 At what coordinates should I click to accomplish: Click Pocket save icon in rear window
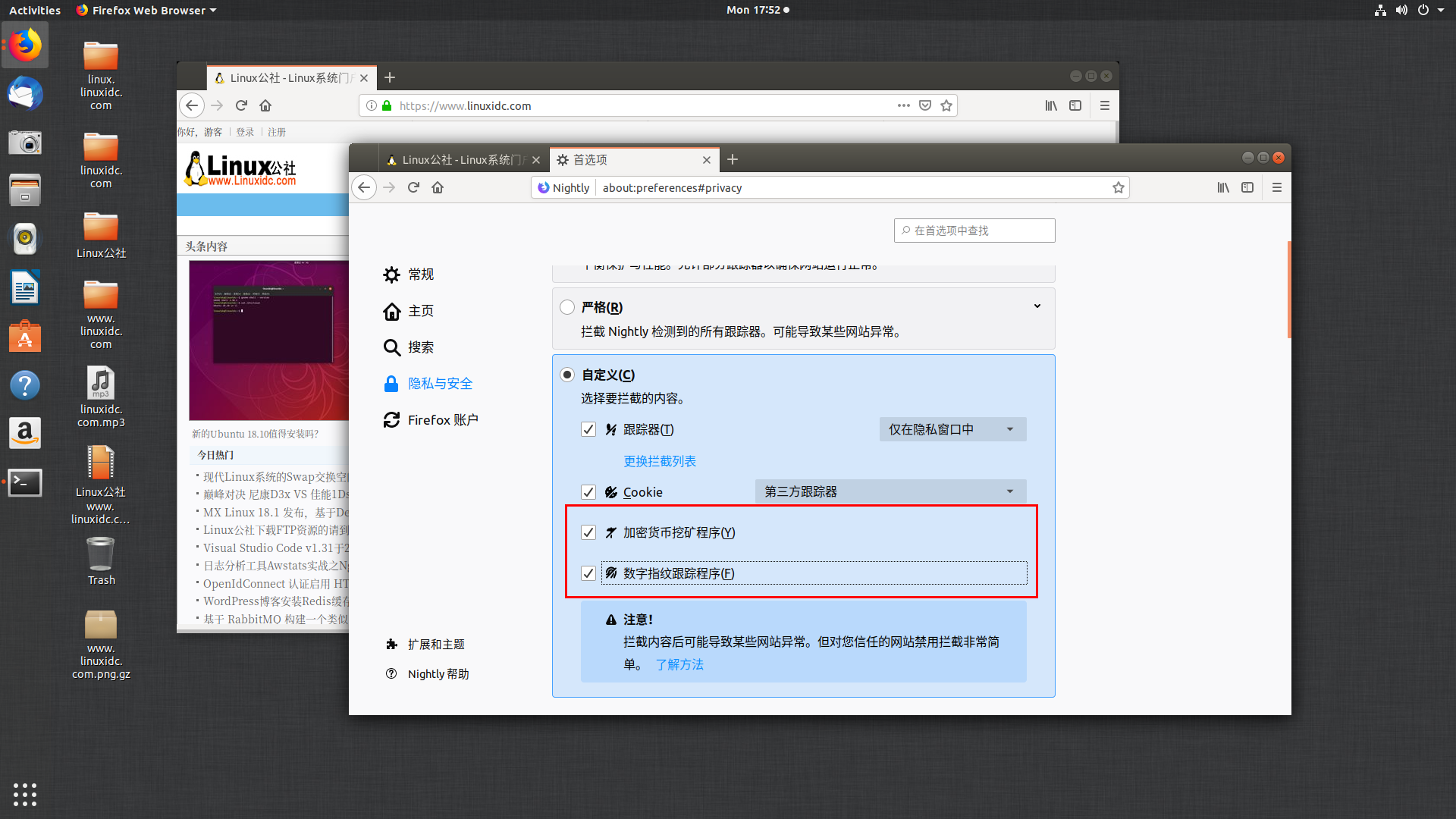coord(925,105)
